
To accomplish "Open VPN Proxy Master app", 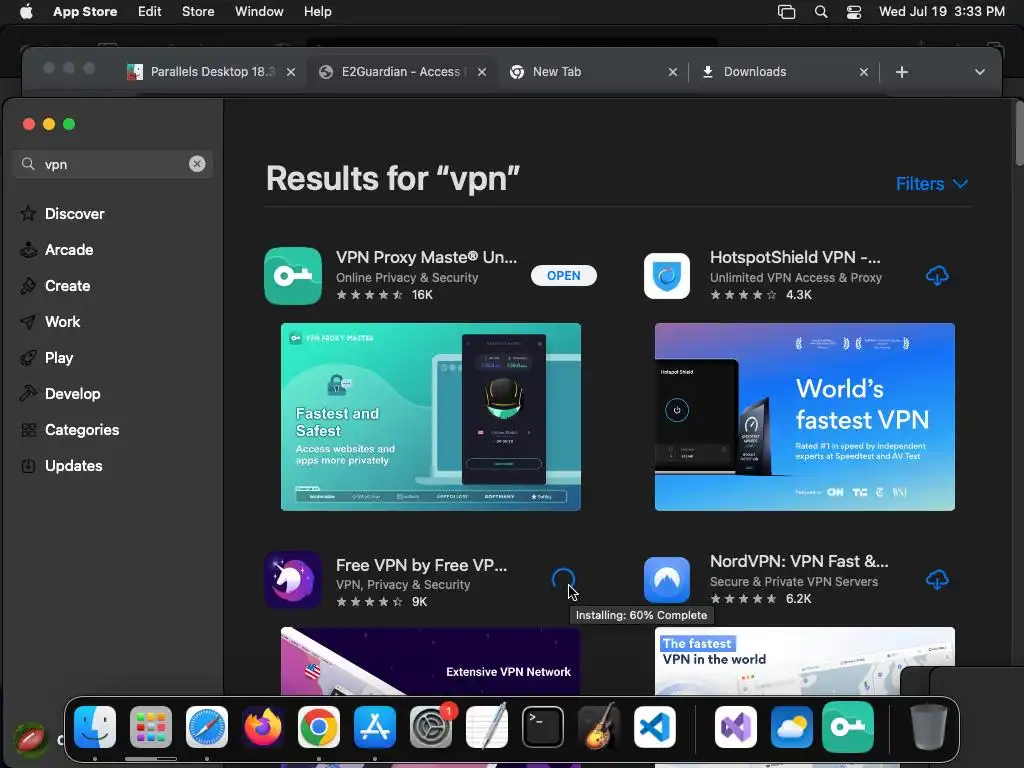I will tap(564, 276).
